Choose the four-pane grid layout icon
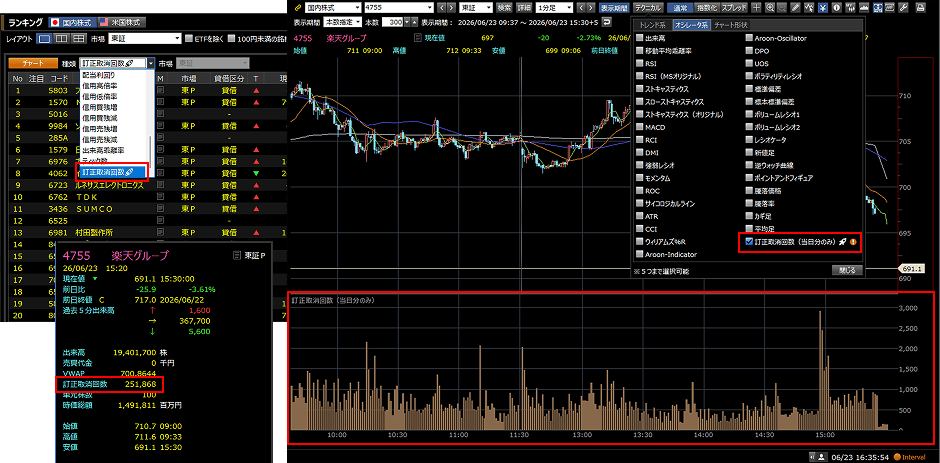 pos(79,38)
